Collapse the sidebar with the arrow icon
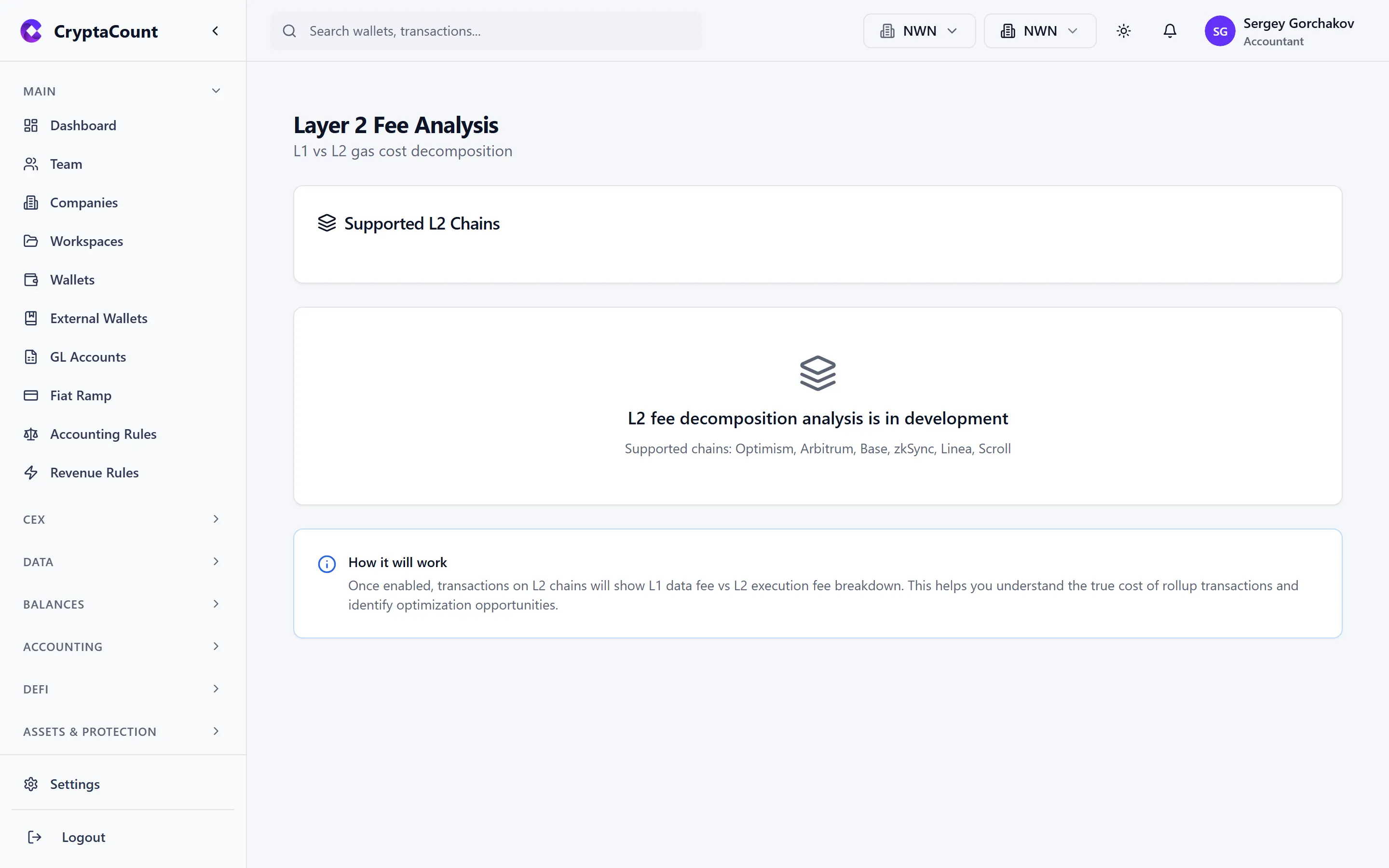Screen dimensions: 1389x868 click(215, 31)
